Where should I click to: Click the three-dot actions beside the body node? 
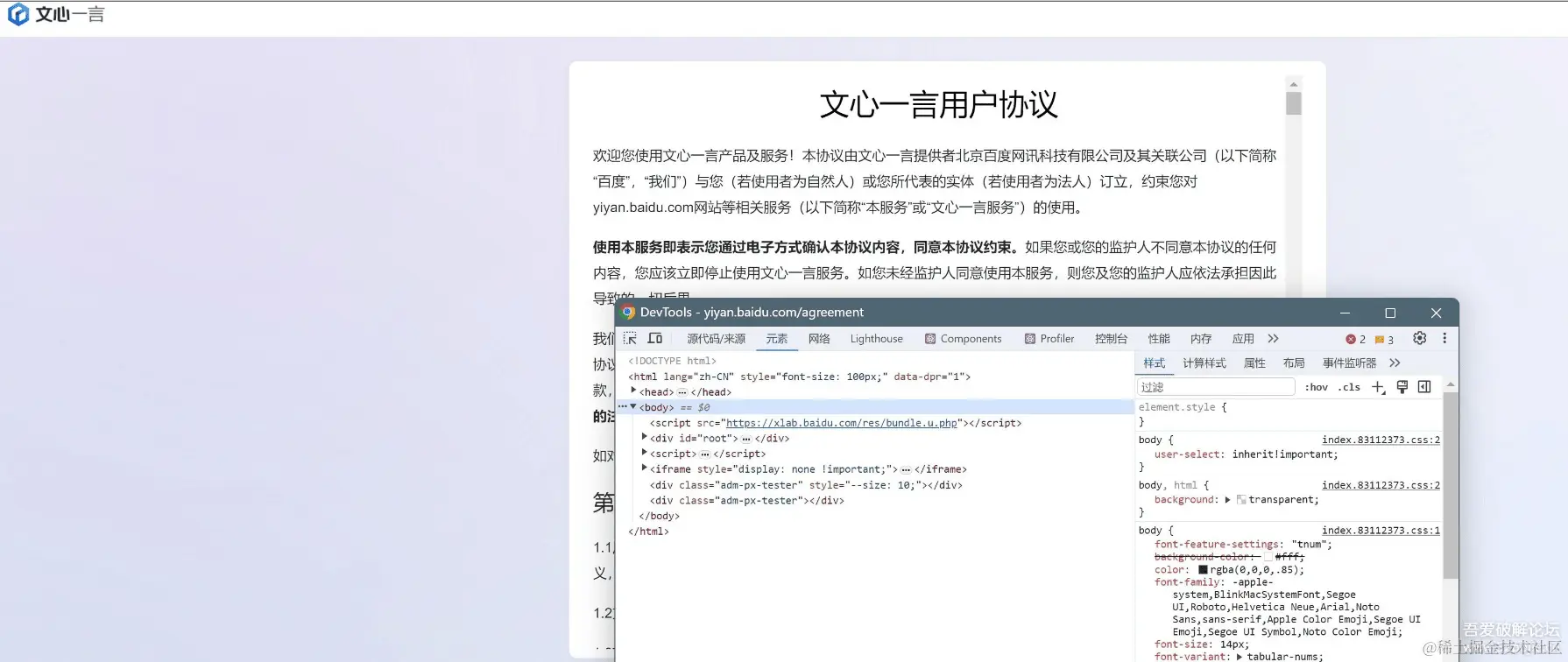tap(623, 407)
